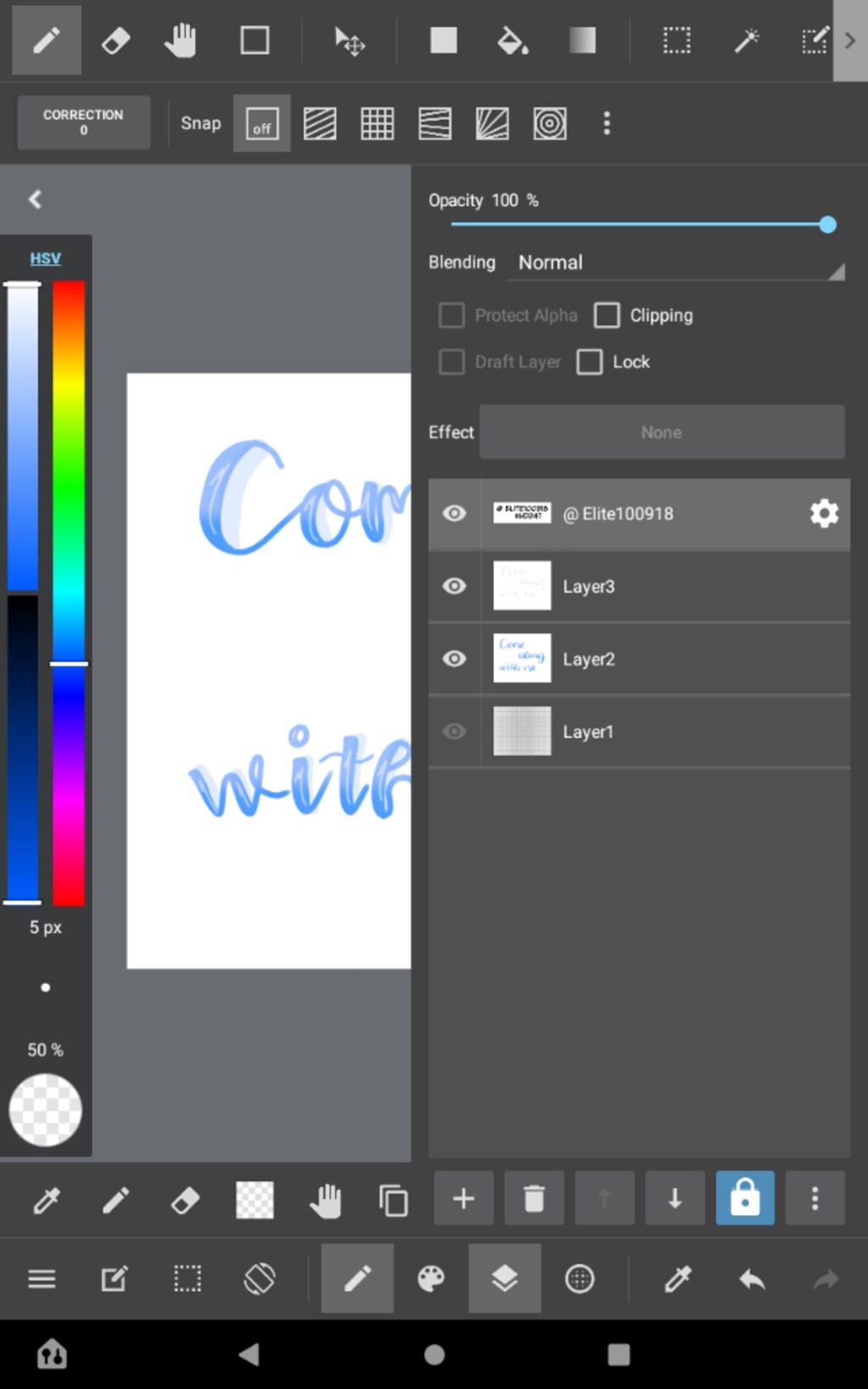Open the brush panel tab
The height and width of the screenshot is (1389, 868).
pyautogui.click(x=357, y=1279)
